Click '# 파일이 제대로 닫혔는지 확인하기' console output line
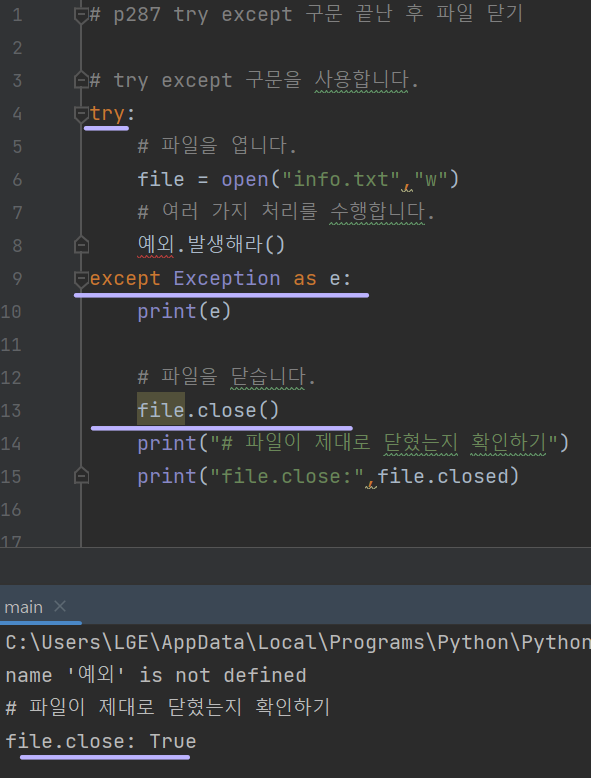Viewport: 591px width, 778px height. (168, 708)
